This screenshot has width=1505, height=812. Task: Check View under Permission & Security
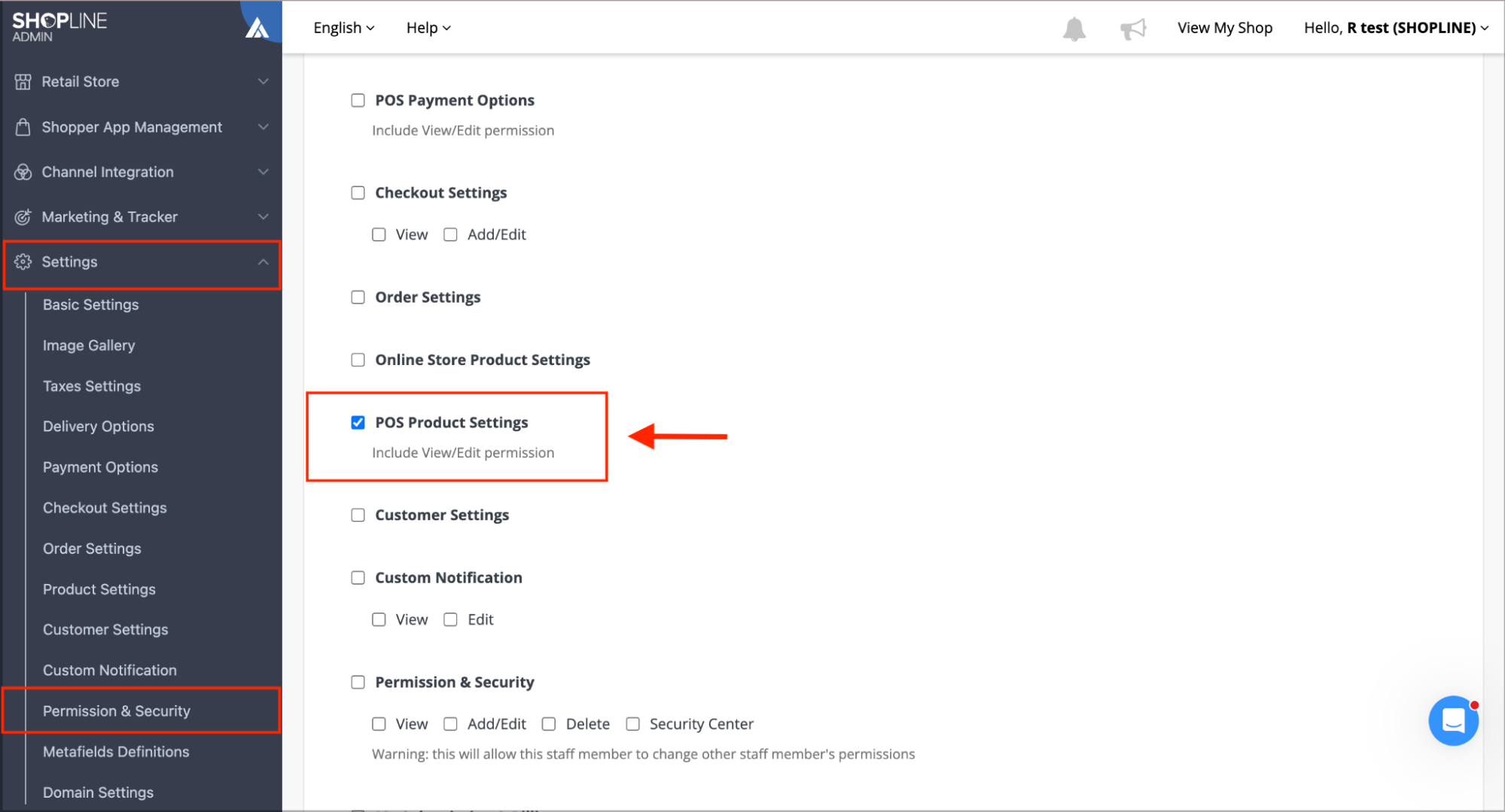(379, 724)
